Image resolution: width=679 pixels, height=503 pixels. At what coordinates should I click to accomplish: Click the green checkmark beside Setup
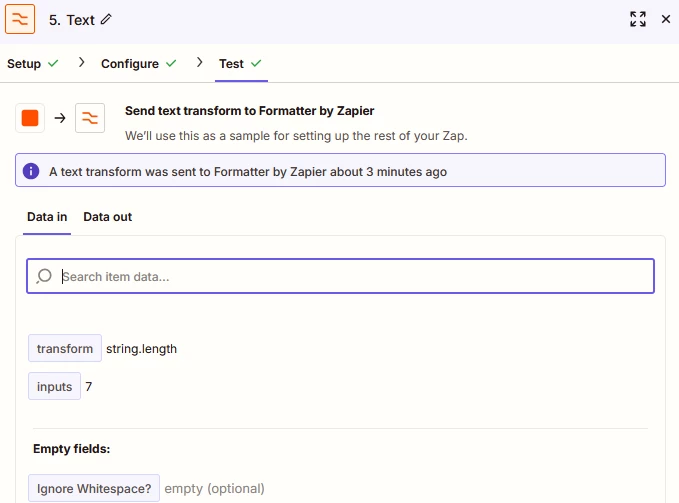(x=53, y=64)
